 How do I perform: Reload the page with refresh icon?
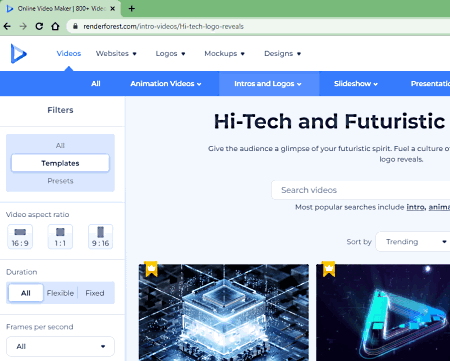pos(39,26)
